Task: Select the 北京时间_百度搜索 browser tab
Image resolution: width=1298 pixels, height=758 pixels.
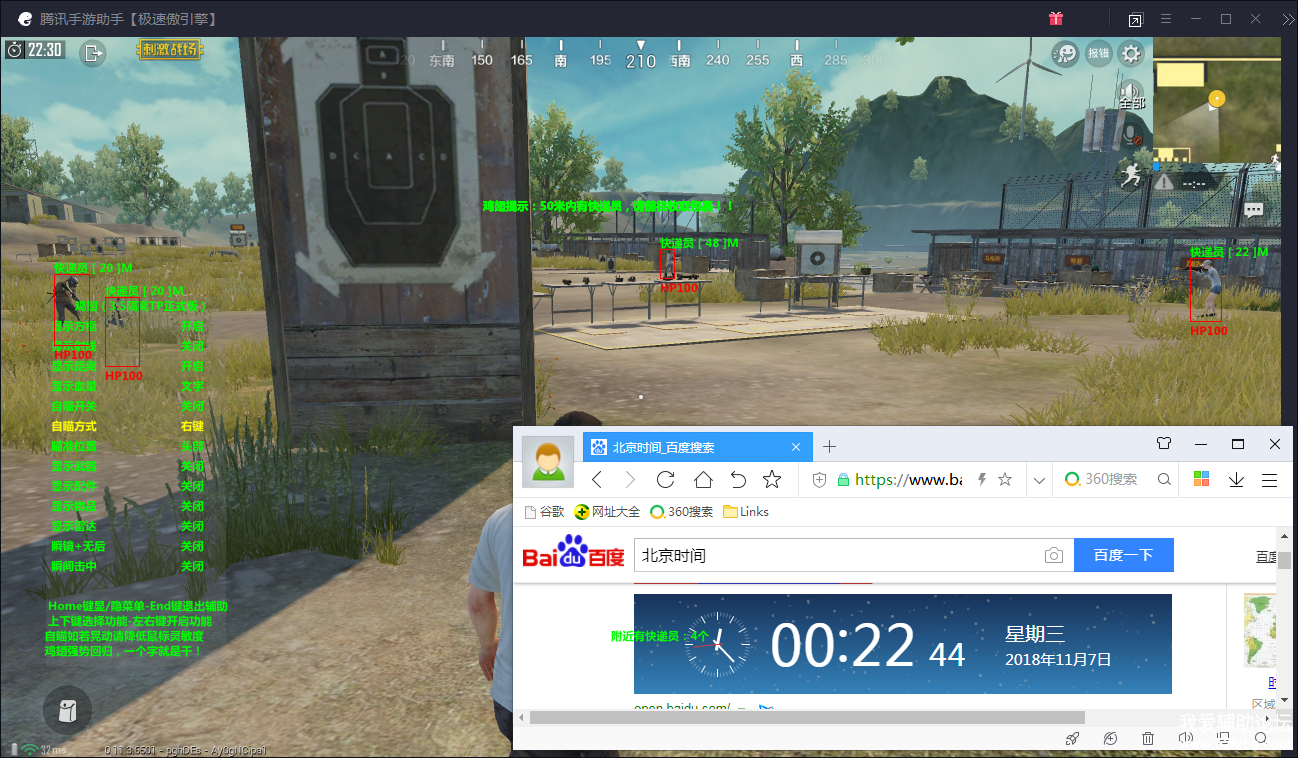Action: (698, 447)
